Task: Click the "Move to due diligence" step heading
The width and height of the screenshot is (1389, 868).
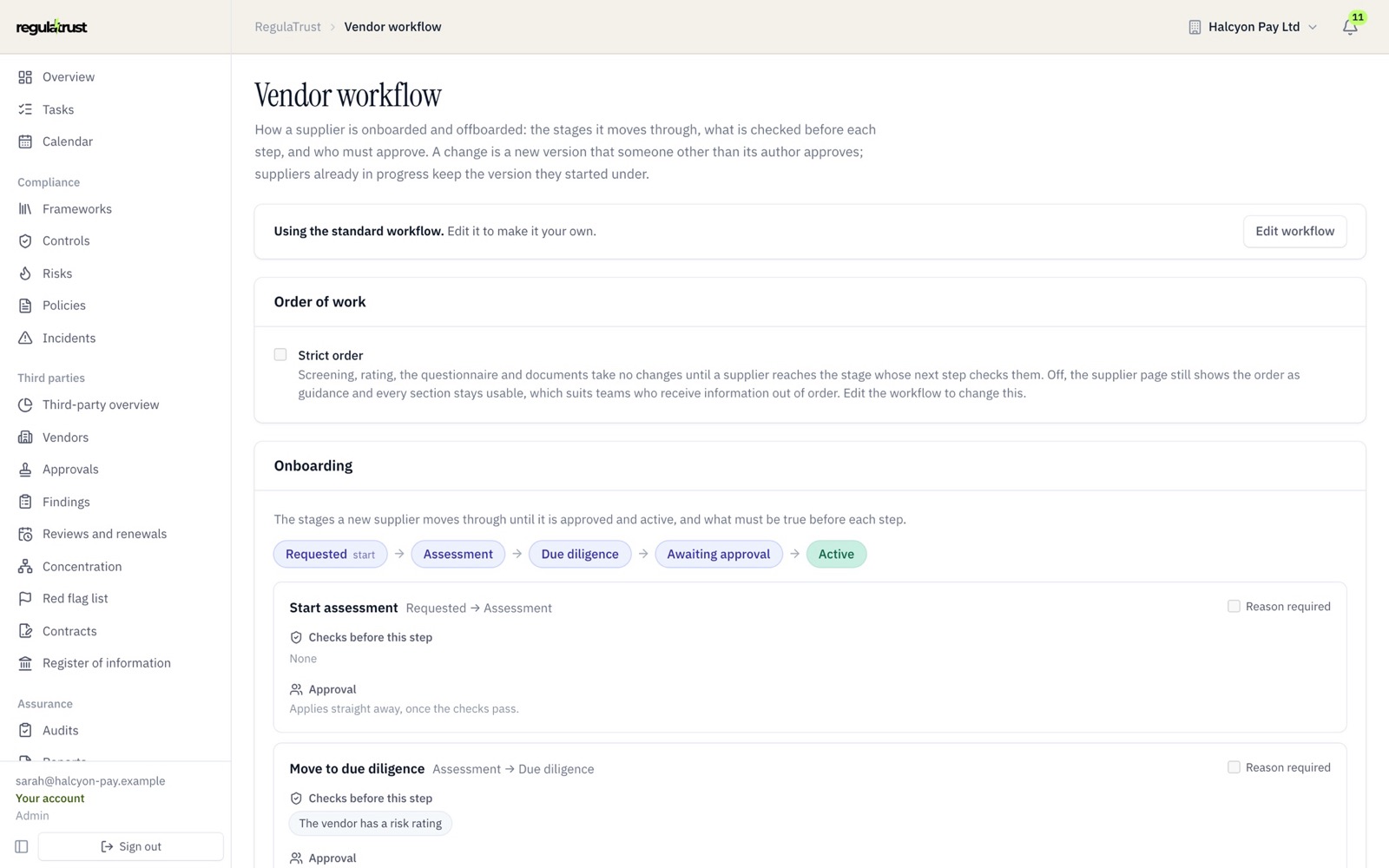Action: tap(357, 769)
